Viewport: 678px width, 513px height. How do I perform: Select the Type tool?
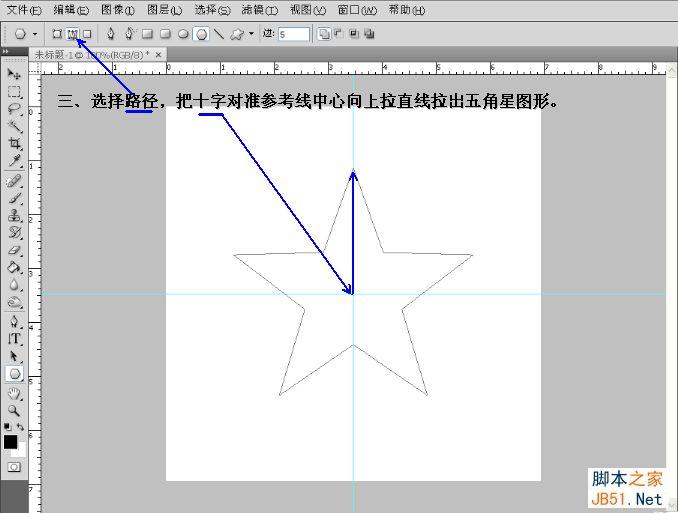[x=14, y=339]
